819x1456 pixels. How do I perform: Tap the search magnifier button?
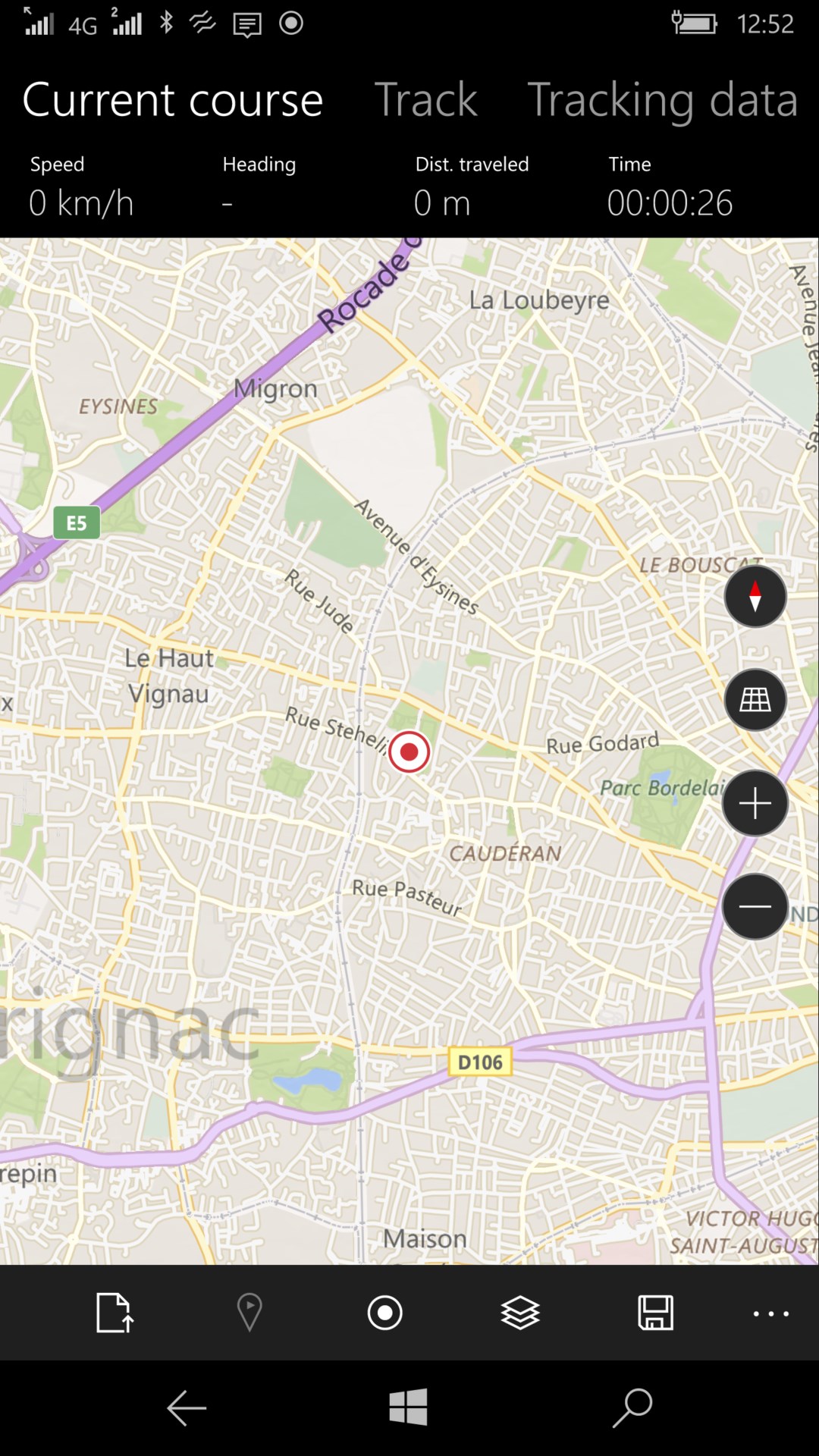coord(632,1408)
